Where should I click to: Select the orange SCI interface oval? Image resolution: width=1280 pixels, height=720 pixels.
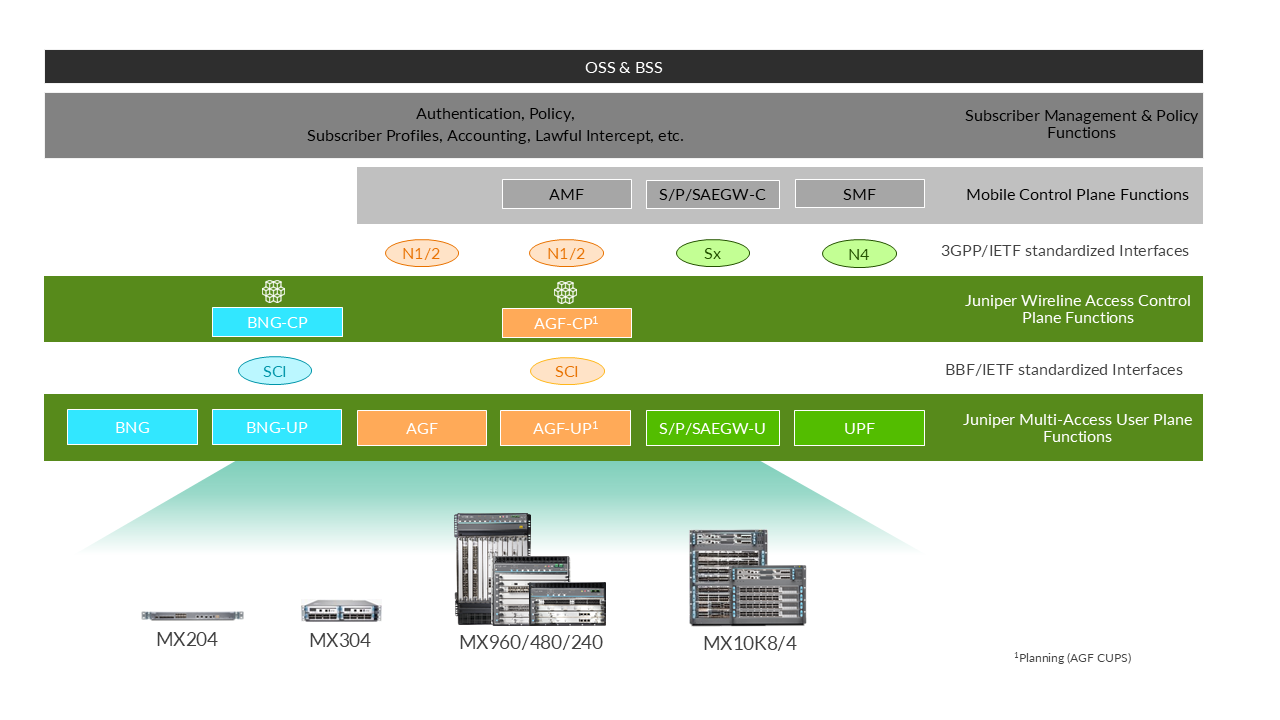pyautogui.click(x=567, y=372)
